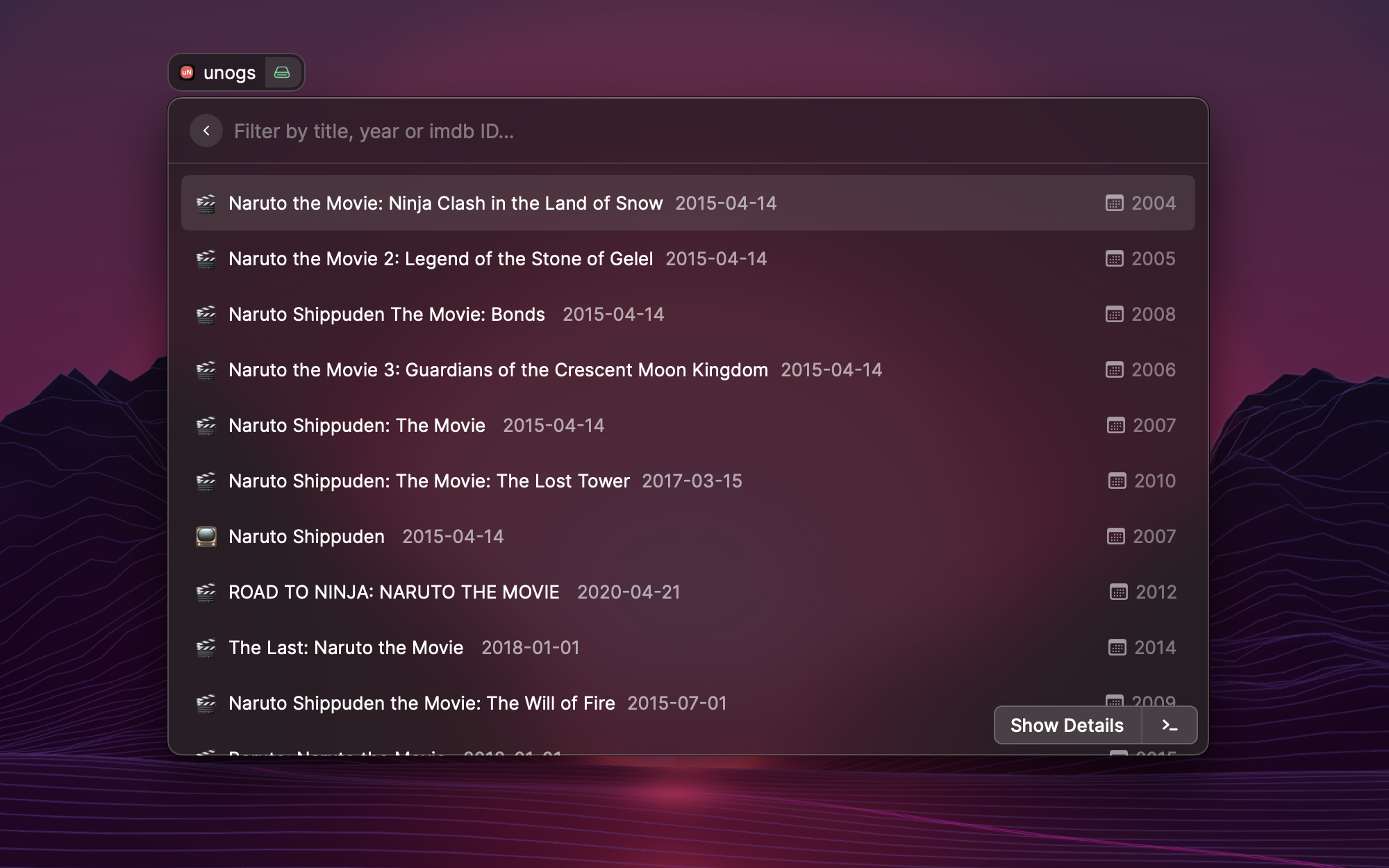
Task: Select Naruto the Movie 2: Stone of Gelel
Action: (440, 259)
